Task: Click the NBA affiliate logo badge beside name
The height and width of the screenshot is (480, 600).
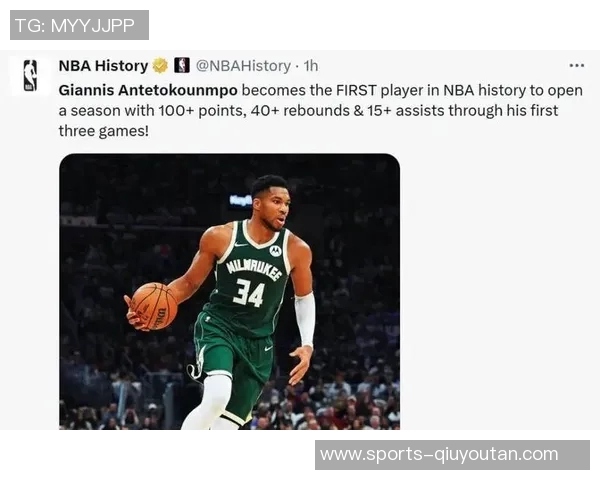Action: pyautogui.click(x=182, y=65)
